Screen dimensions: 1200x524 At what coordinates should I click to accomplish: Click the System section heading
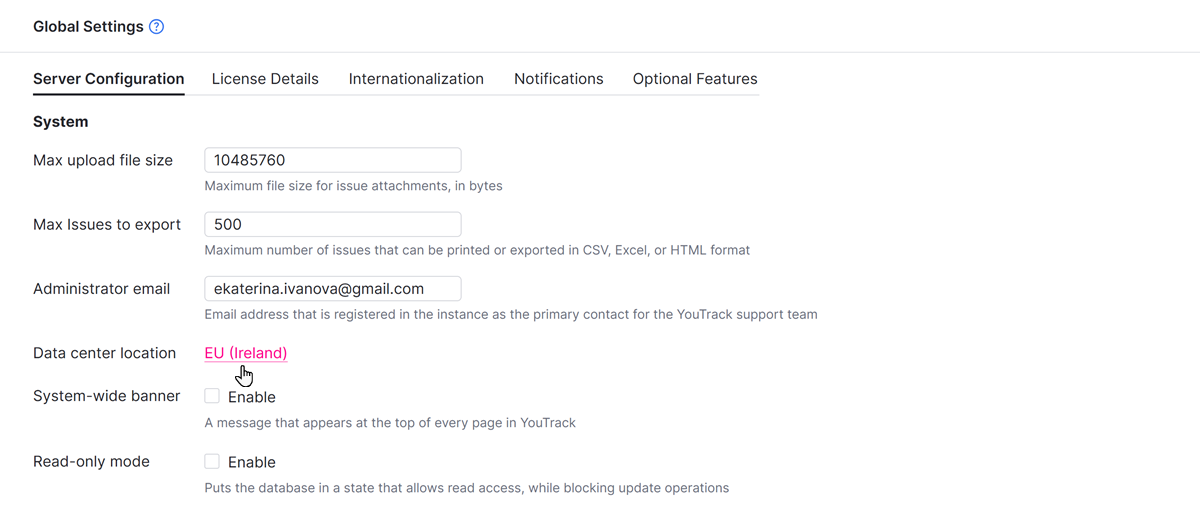(x=61, y=122)
